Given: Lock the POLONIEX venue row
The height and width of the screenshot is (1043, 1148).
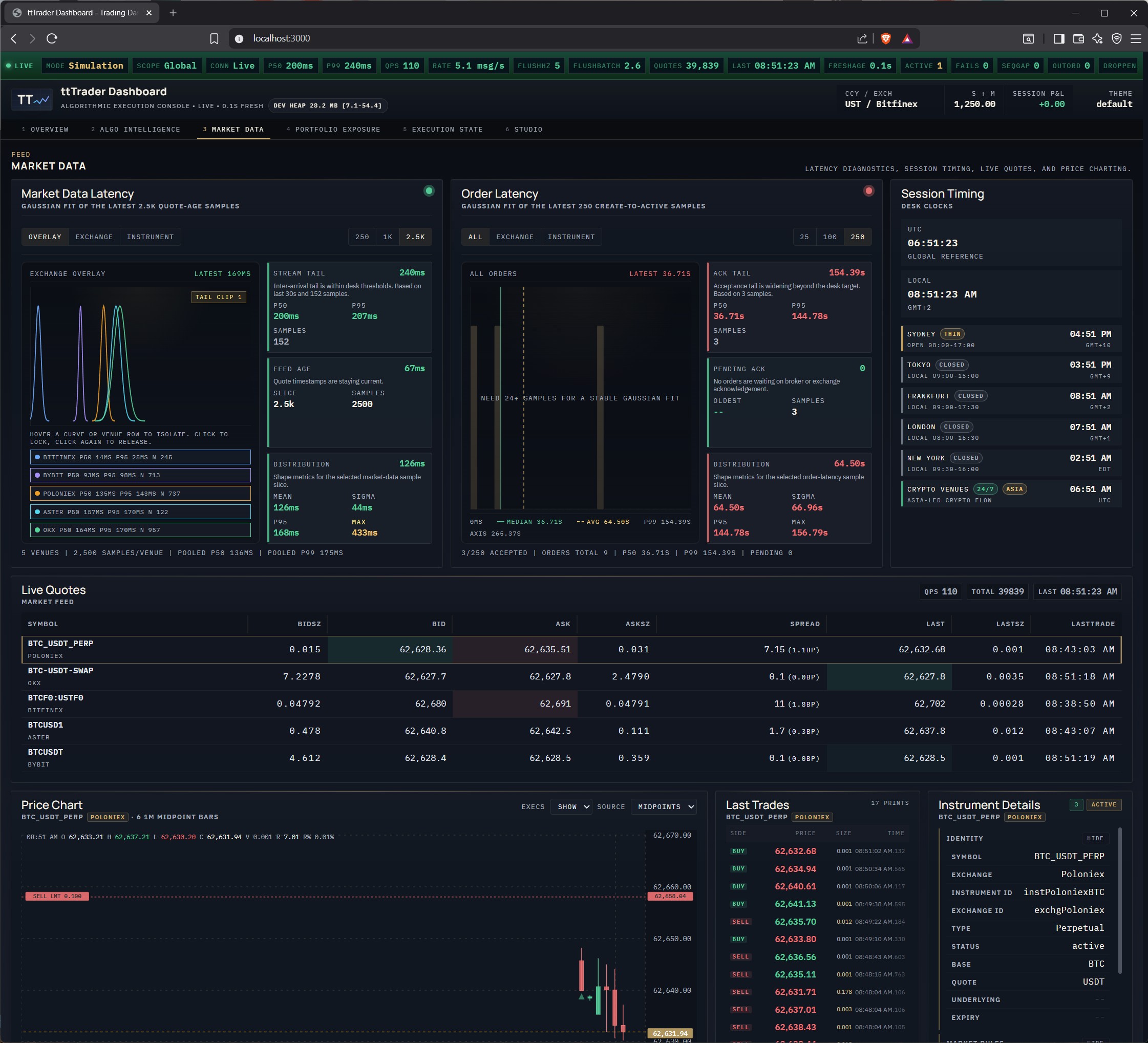Looking at the screenshot, I should pyautogui.click(x=140, y=494).
